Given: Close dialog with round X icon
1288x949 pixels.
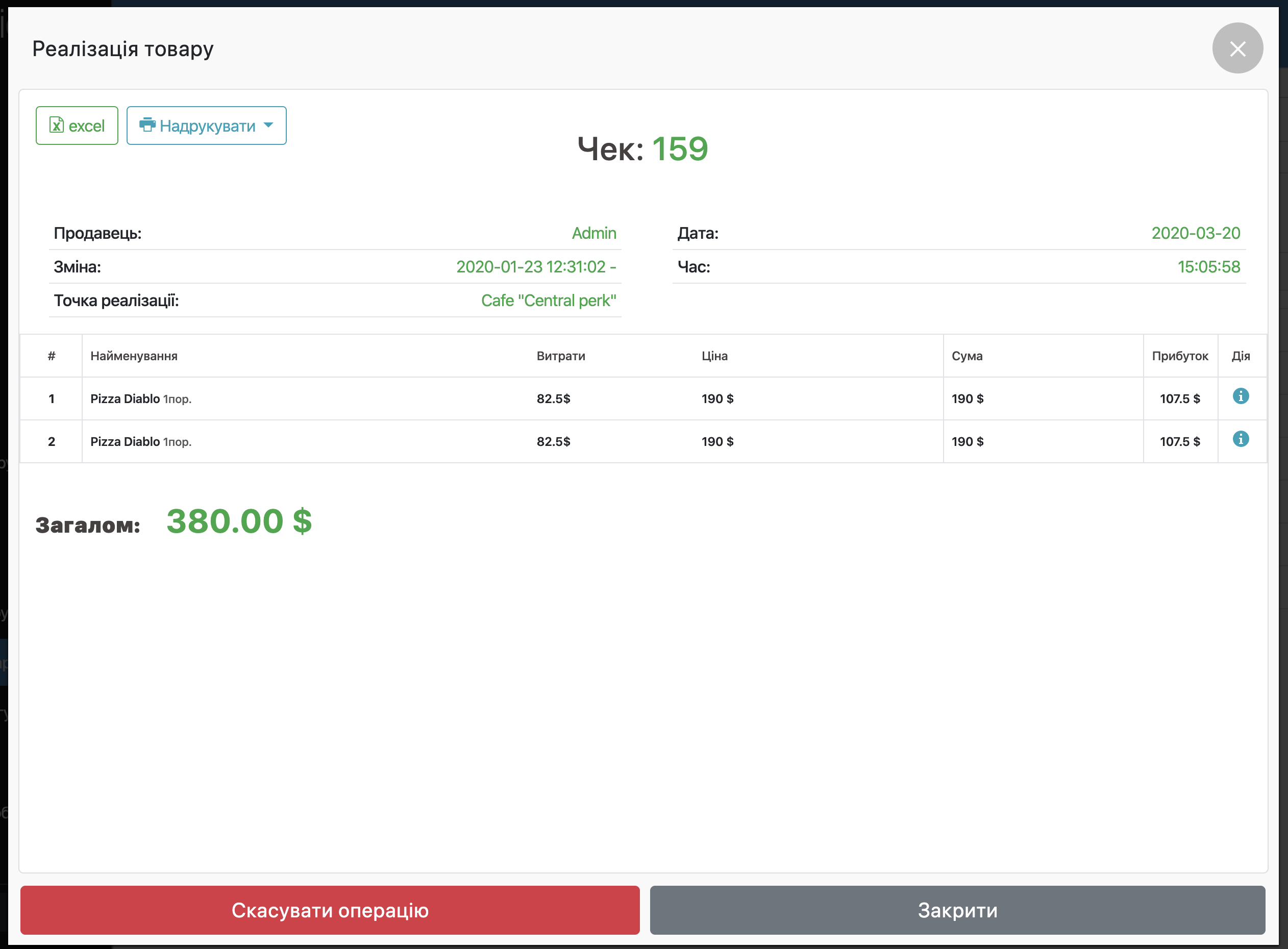Looking at the screenshot, I should point(1237,48).
